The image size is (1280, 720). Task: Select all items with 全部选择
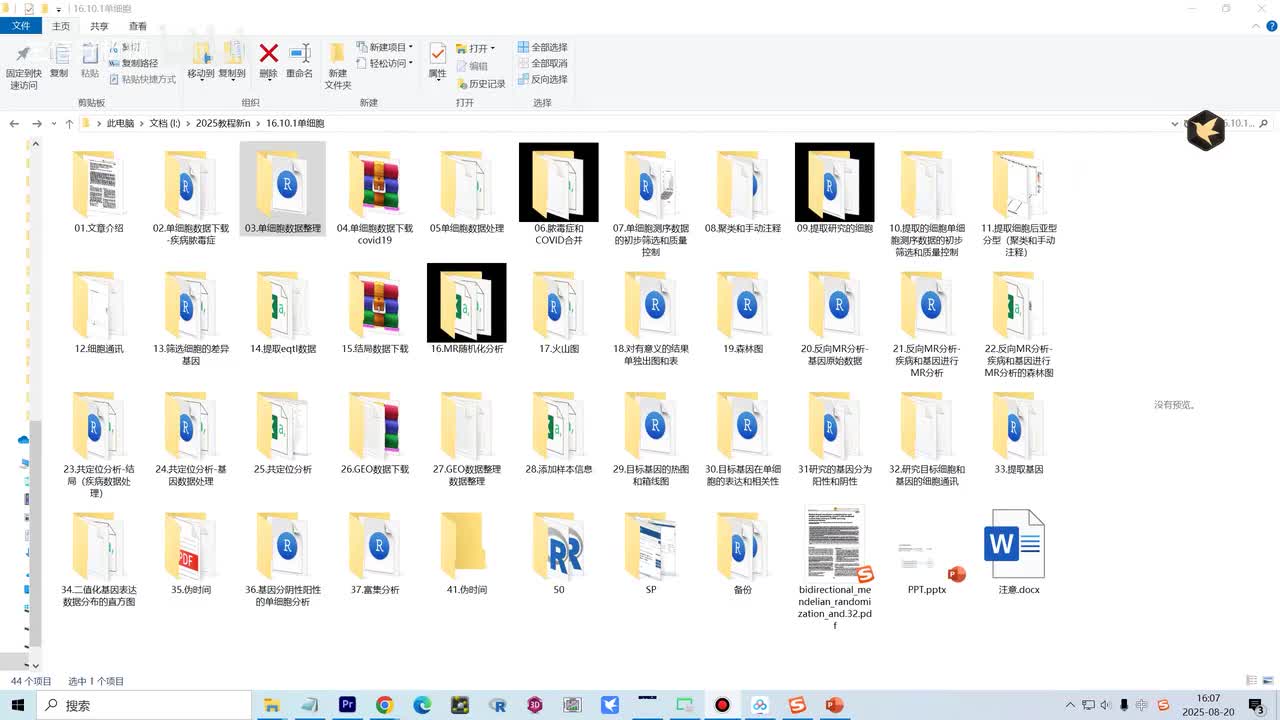click(542, 47)
